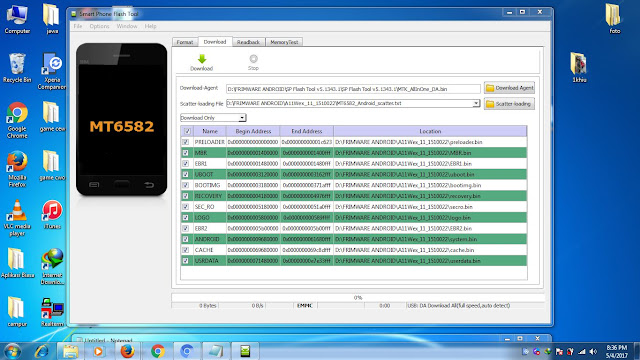This screenshot has width=640, height=360.
Task: Uncheck the LOGO partition checkbox
Action: [186, 218]
